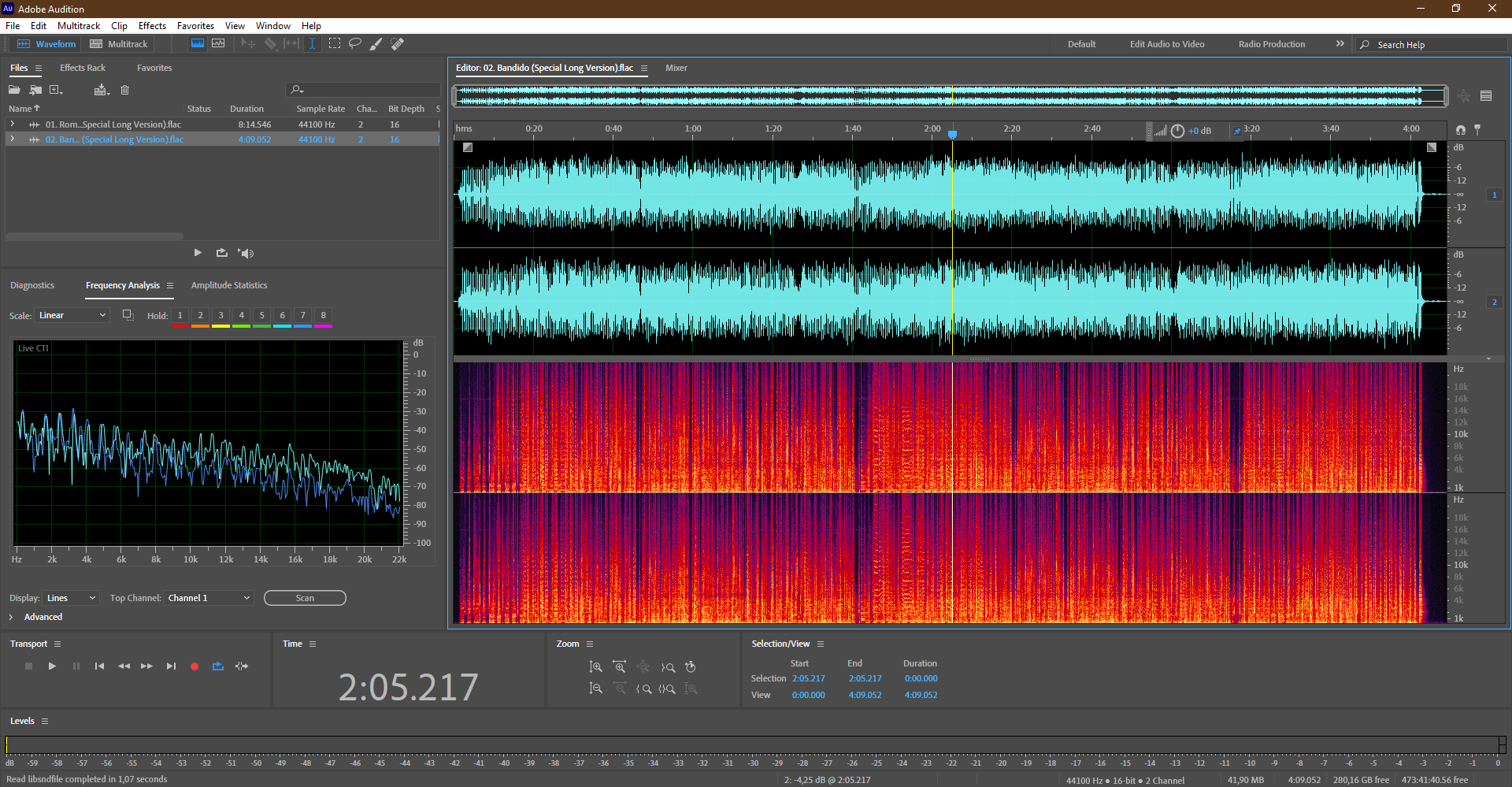Viewport: 1512px width, 787px height.
Task: Expand the Advanced section
Action: click(x=11, y=617)
